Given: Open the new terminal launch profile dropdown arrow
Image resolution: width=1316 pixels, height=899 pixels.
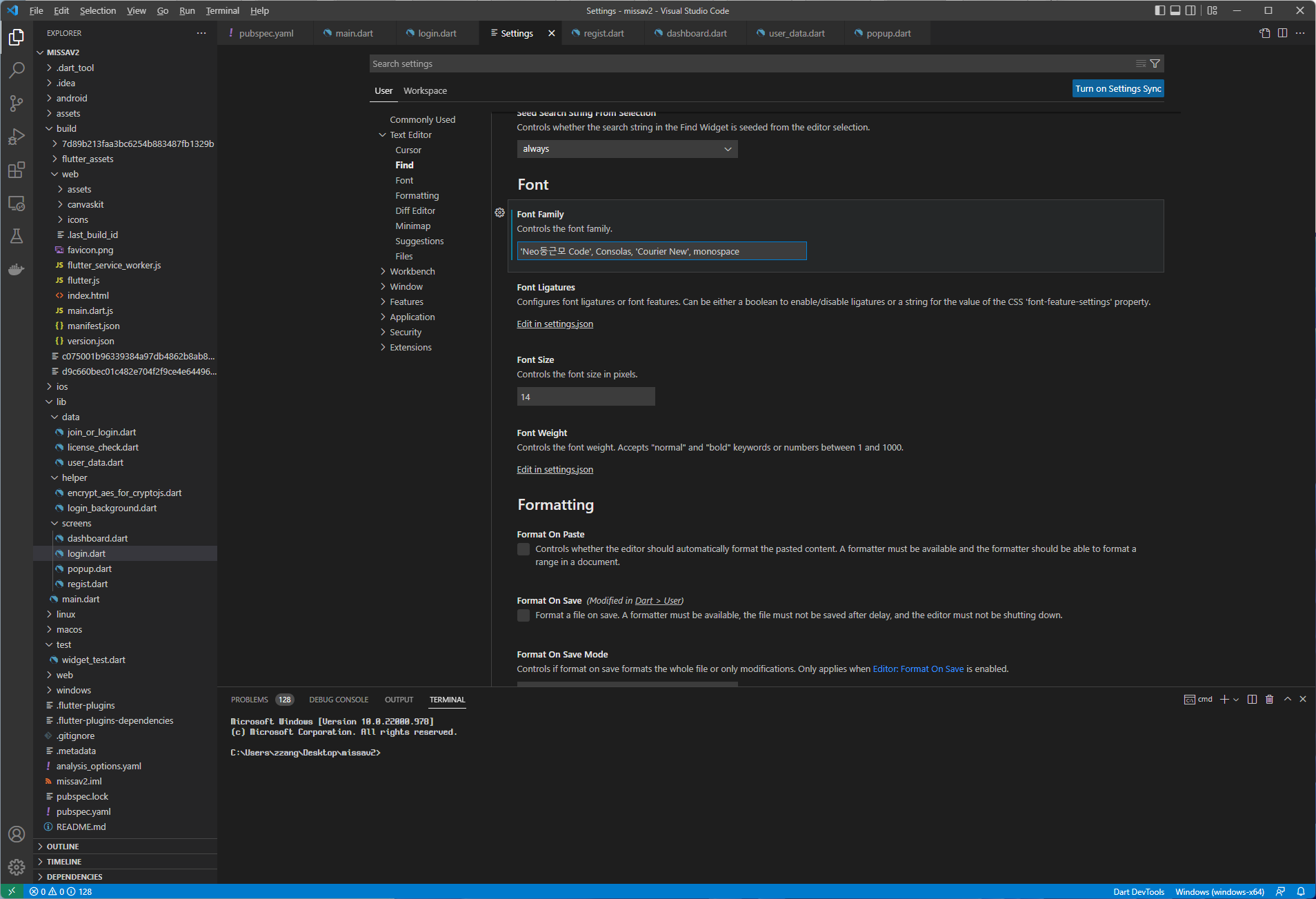Looking at the screenshot, I should (1236, 699).
